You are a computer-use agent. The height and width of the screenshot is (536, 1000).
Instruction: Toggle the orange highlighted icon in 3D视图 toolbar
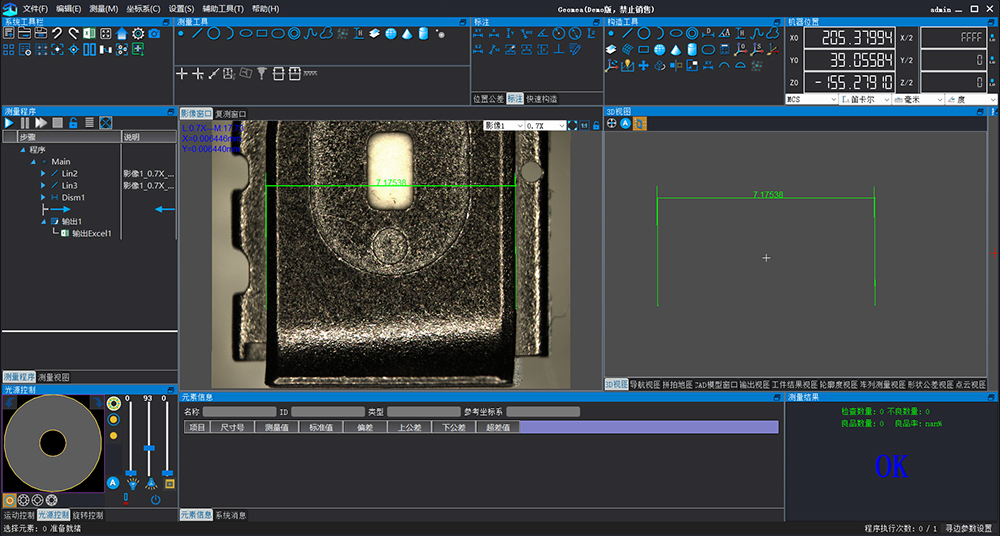[x=640, y=124]
